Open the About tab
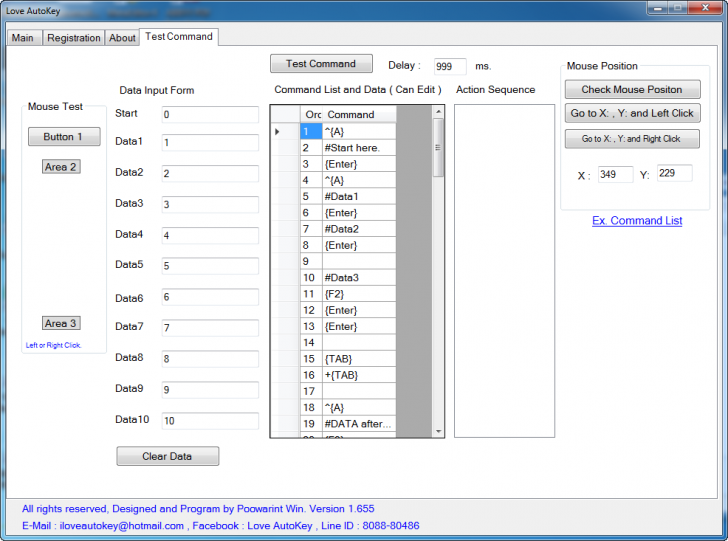 [x=122, y=38]
